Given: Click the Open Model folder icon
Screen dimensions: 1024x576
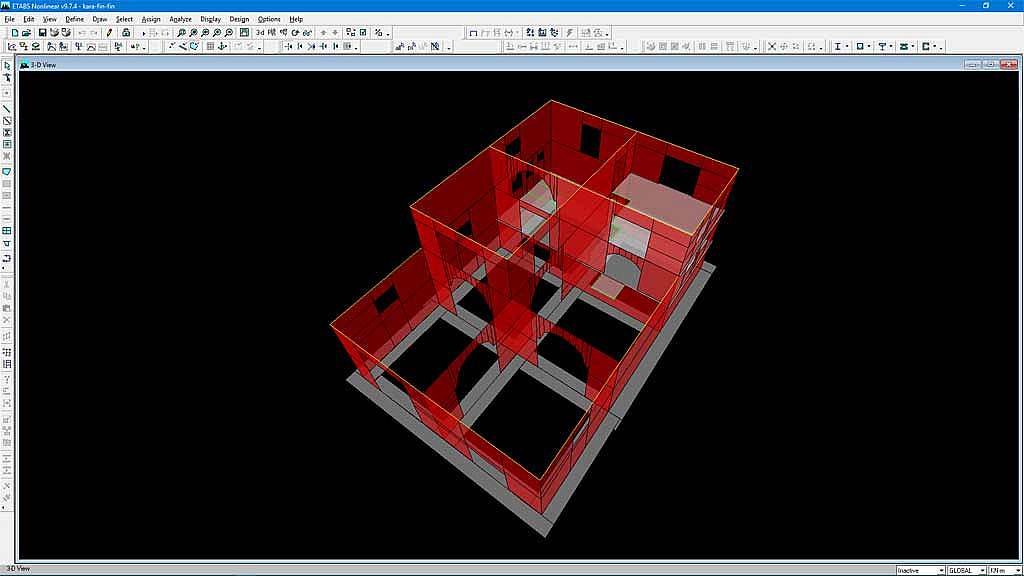Looking at the screenshot, I should pyautogui.click(x=28, y=32).
